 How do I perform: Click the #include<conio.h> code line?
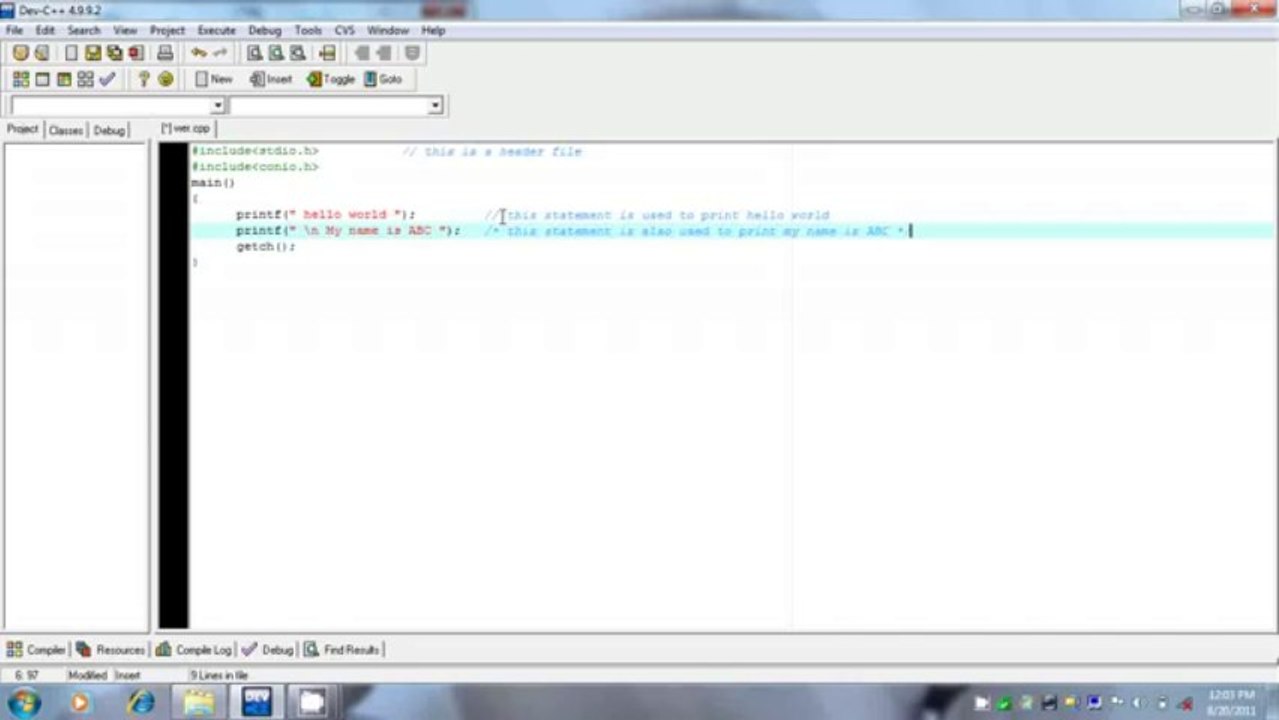255,167
